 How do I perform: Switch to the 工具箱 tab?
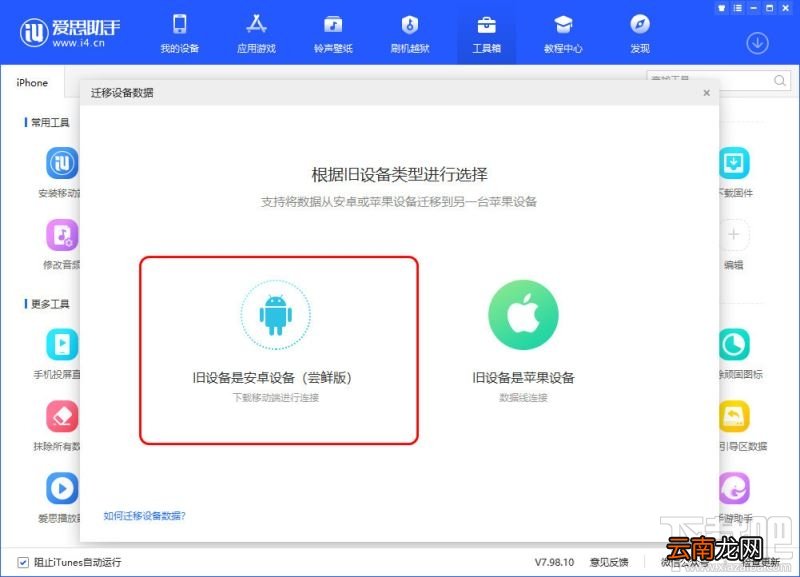tap(486, 33)
